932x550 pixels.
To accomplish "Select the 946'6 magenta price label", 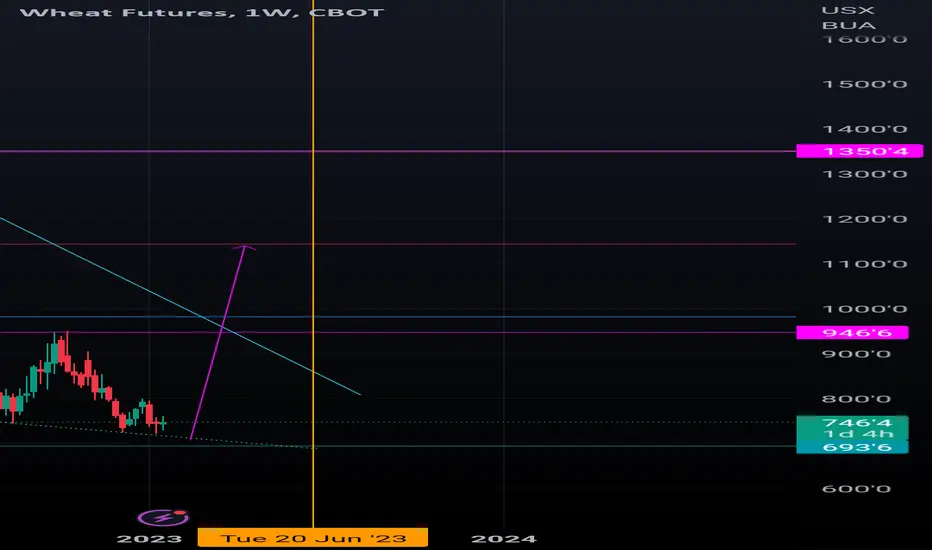I will (x=852, y=332).
